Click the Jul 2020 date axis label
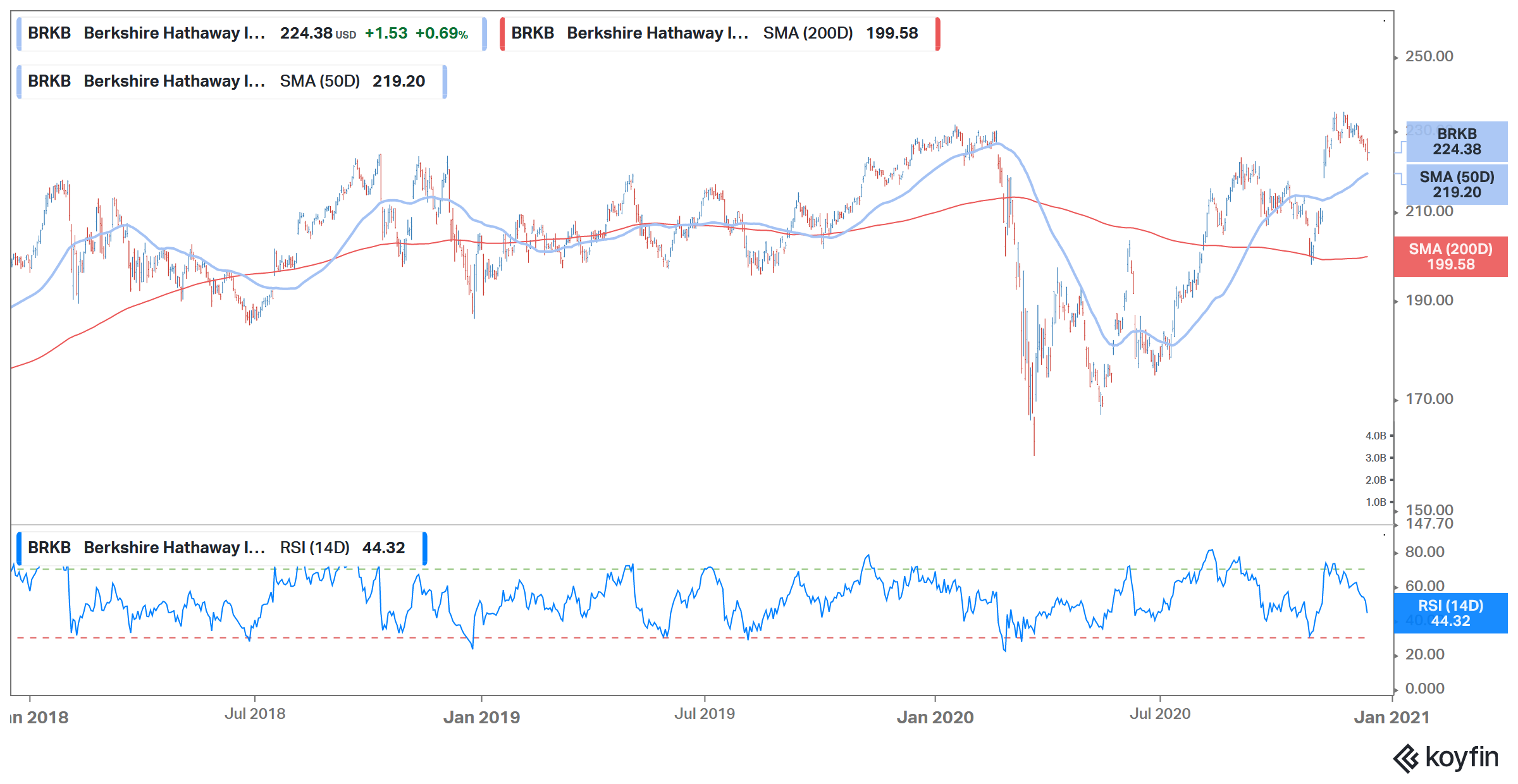Screen dimensions: 1518x784 pyautogui.click(x=1160, y=714)
